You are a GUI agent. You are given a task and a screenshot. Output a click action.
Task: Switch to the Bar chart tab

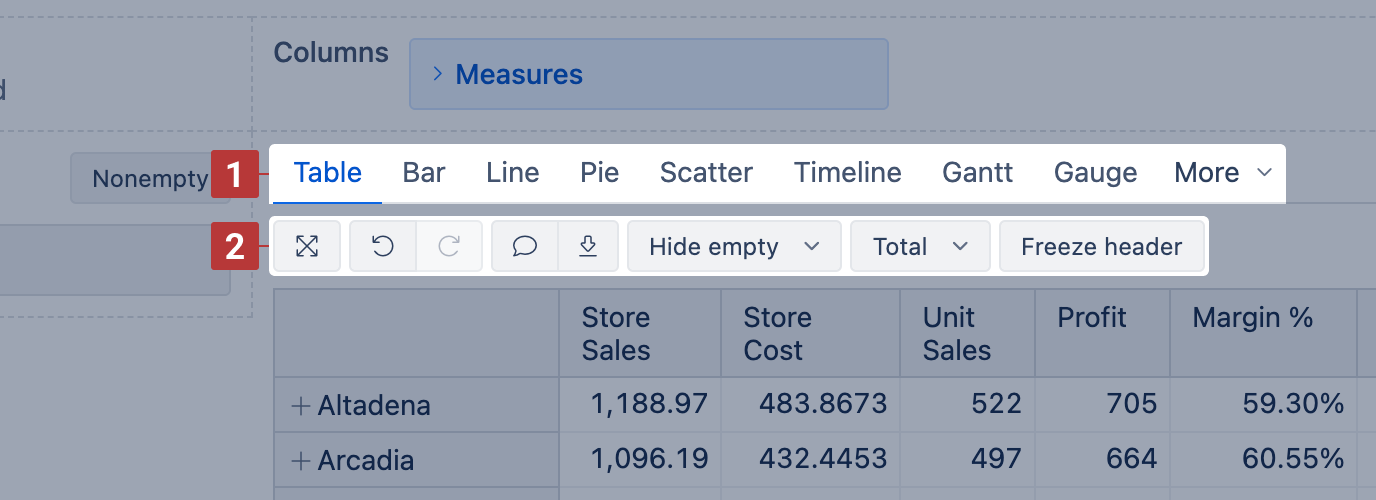(x=424, y=173)
